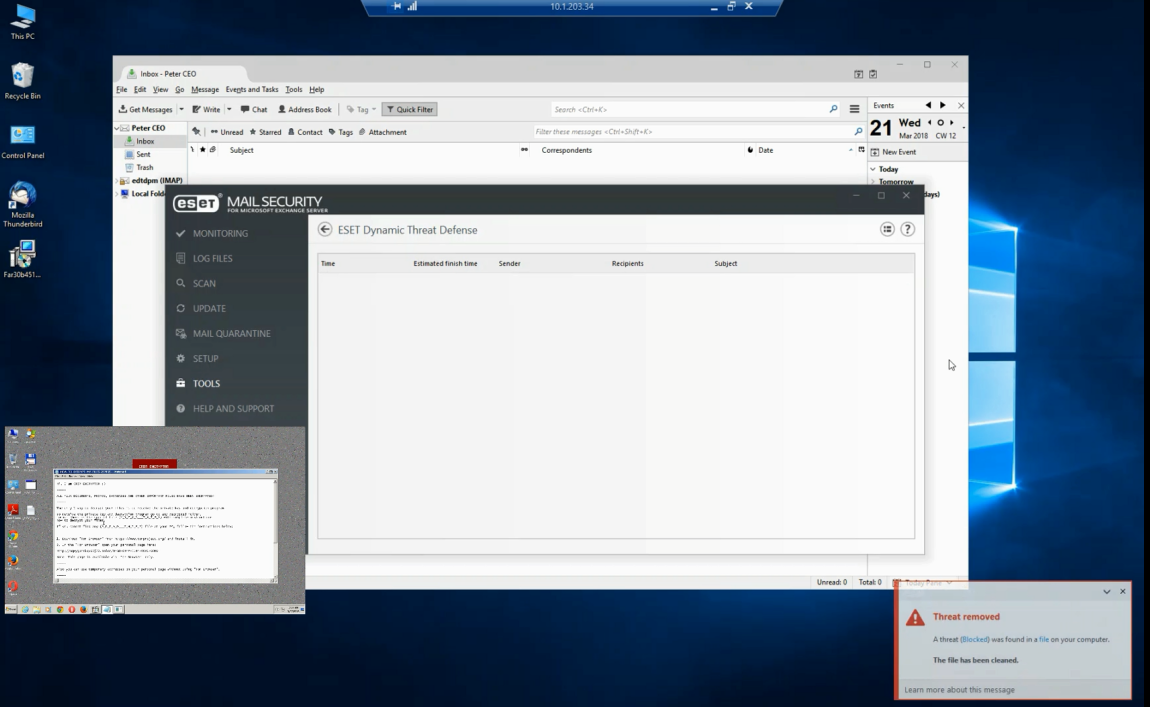This screenshot has height=707, width=1150.
Task: Select Inbox folder in folder tree
Action: (x=145, y=141)
